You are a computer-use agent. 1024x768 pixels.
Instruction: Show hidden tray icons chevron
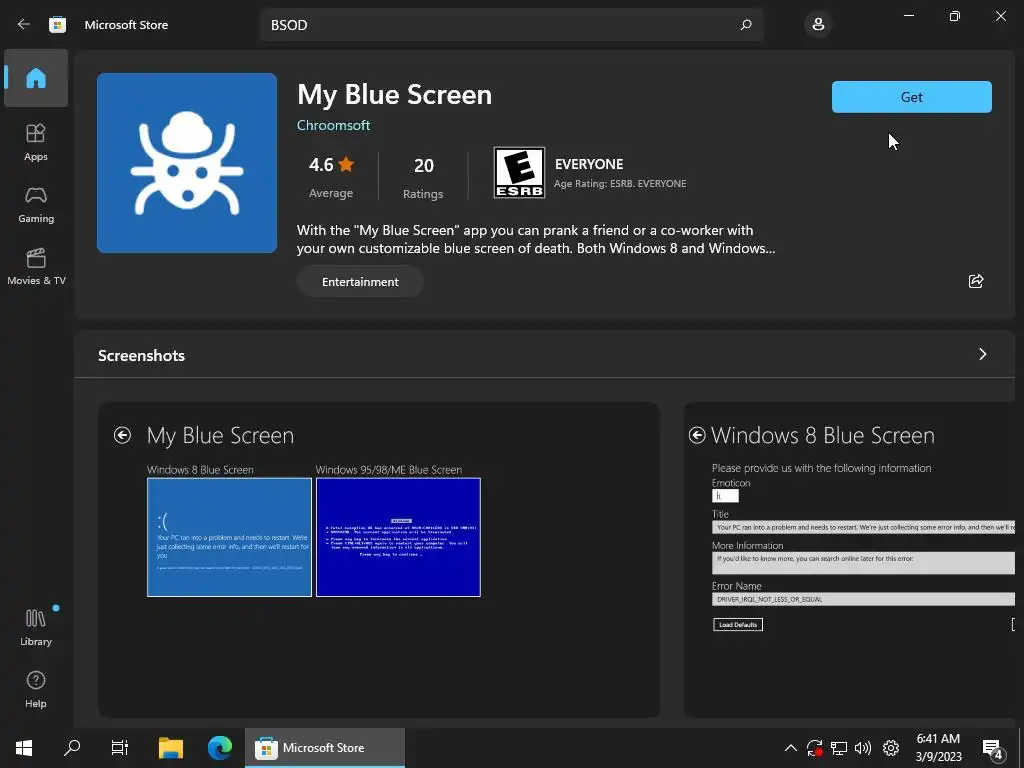[x=790, y=748]
